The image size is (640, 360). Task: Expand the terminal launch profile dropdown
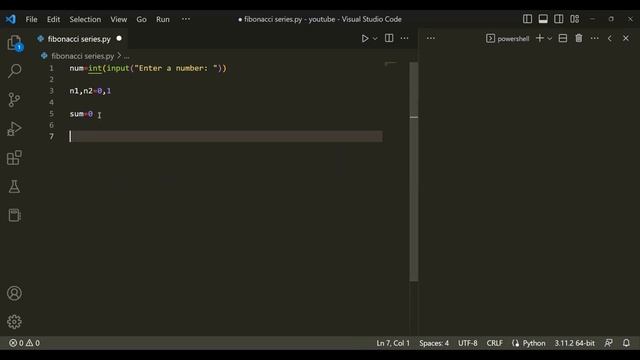point(549,38)
